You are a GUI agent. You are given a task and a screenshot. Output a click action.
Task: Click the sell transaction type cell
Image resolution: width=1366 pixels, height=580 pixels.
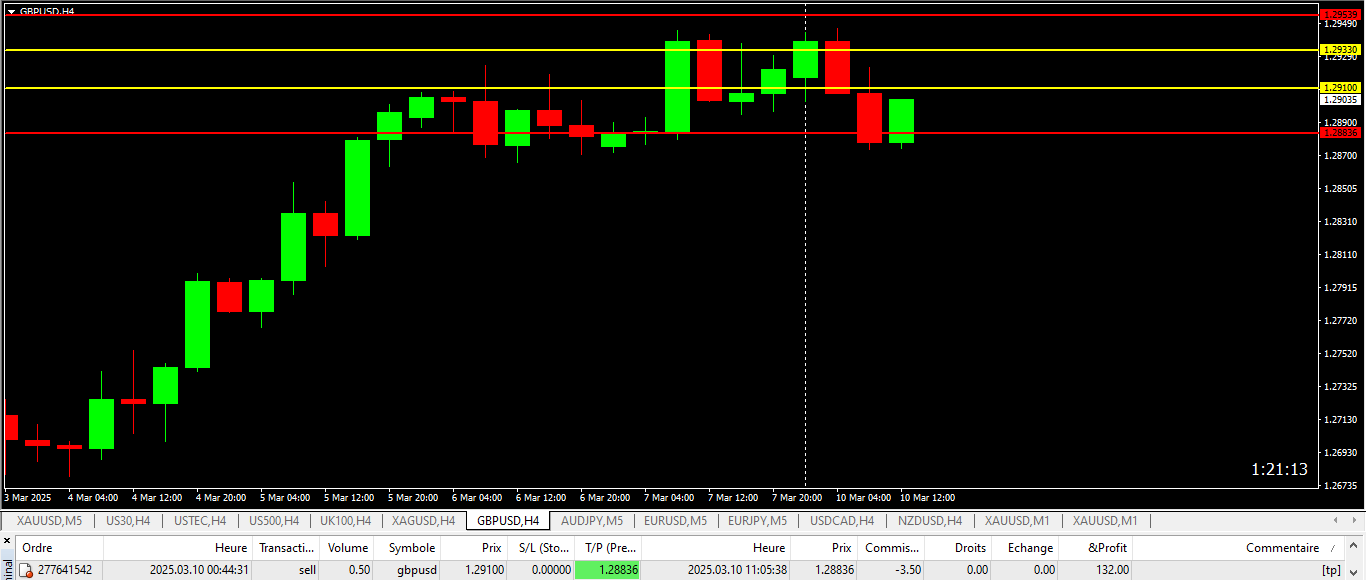coord(307,570)
